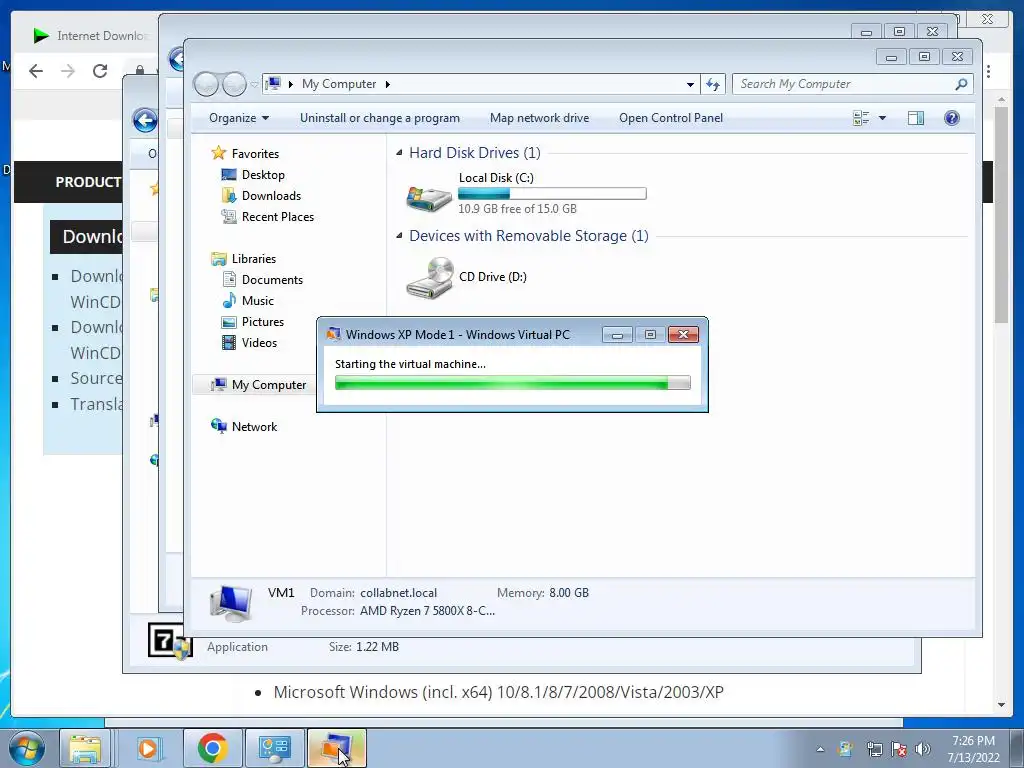Click the Chrome back arrow
The image size is (1024, 768).
tap(36, 71)
